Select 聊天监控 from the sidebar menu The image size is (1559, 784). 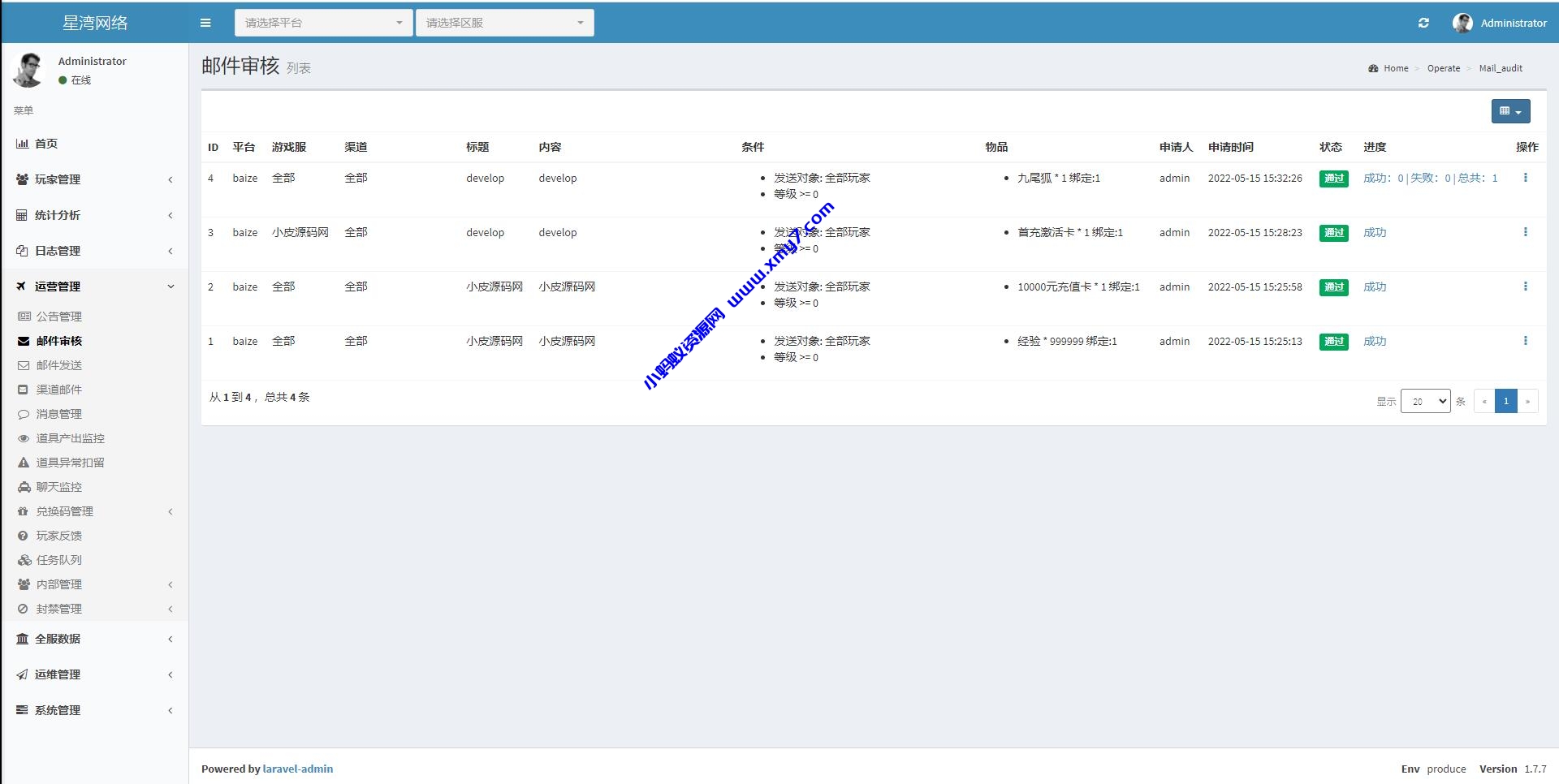[x=60, y=487]
